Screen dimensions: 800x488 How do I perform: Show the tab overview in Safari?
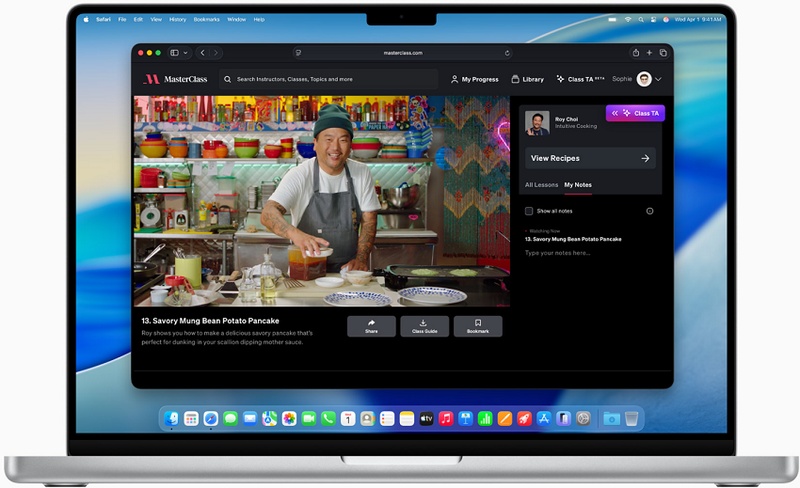click(x=663, y=53)
